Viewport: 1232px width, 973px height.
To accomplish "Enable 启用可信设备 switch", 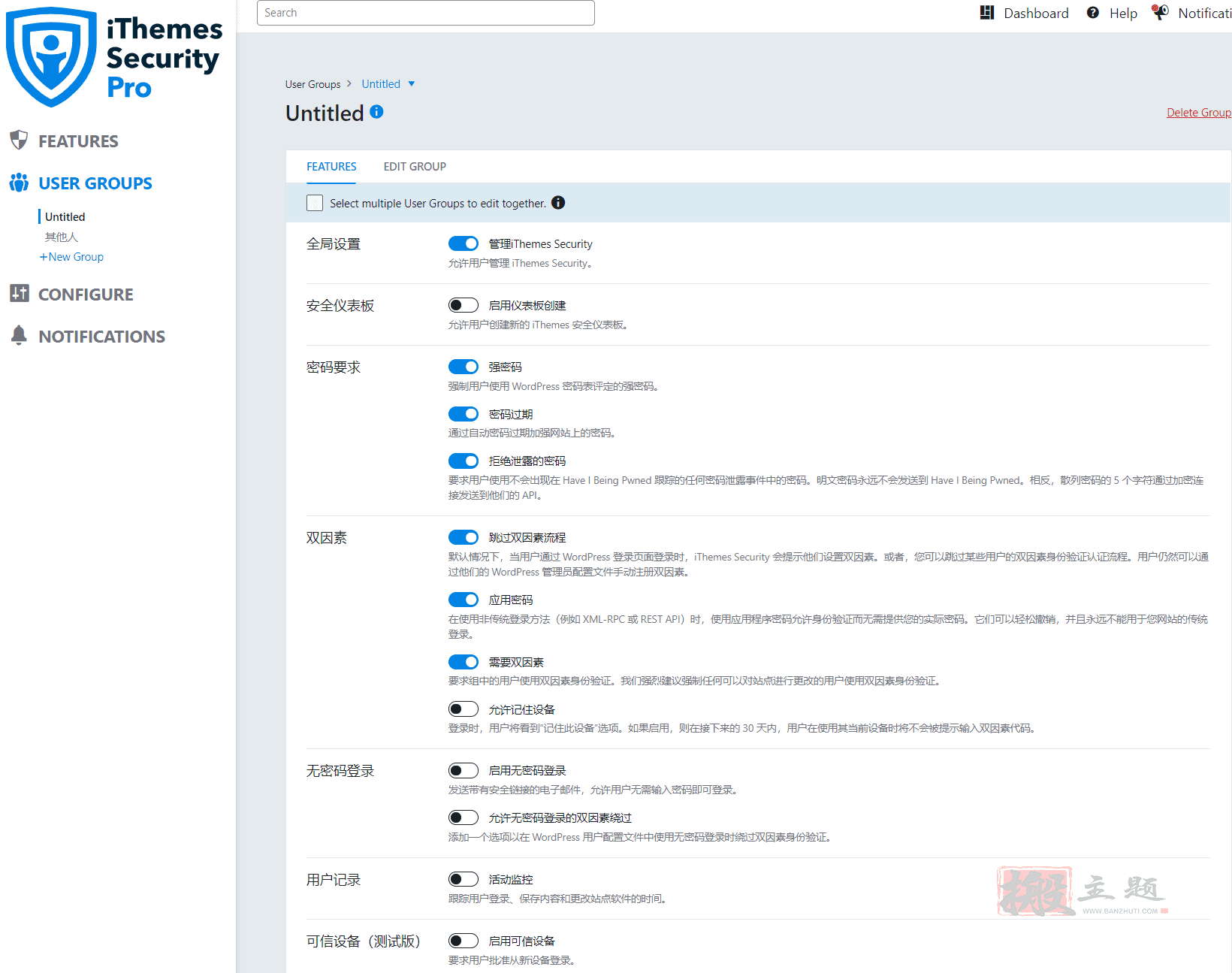I will click(464, 941).
